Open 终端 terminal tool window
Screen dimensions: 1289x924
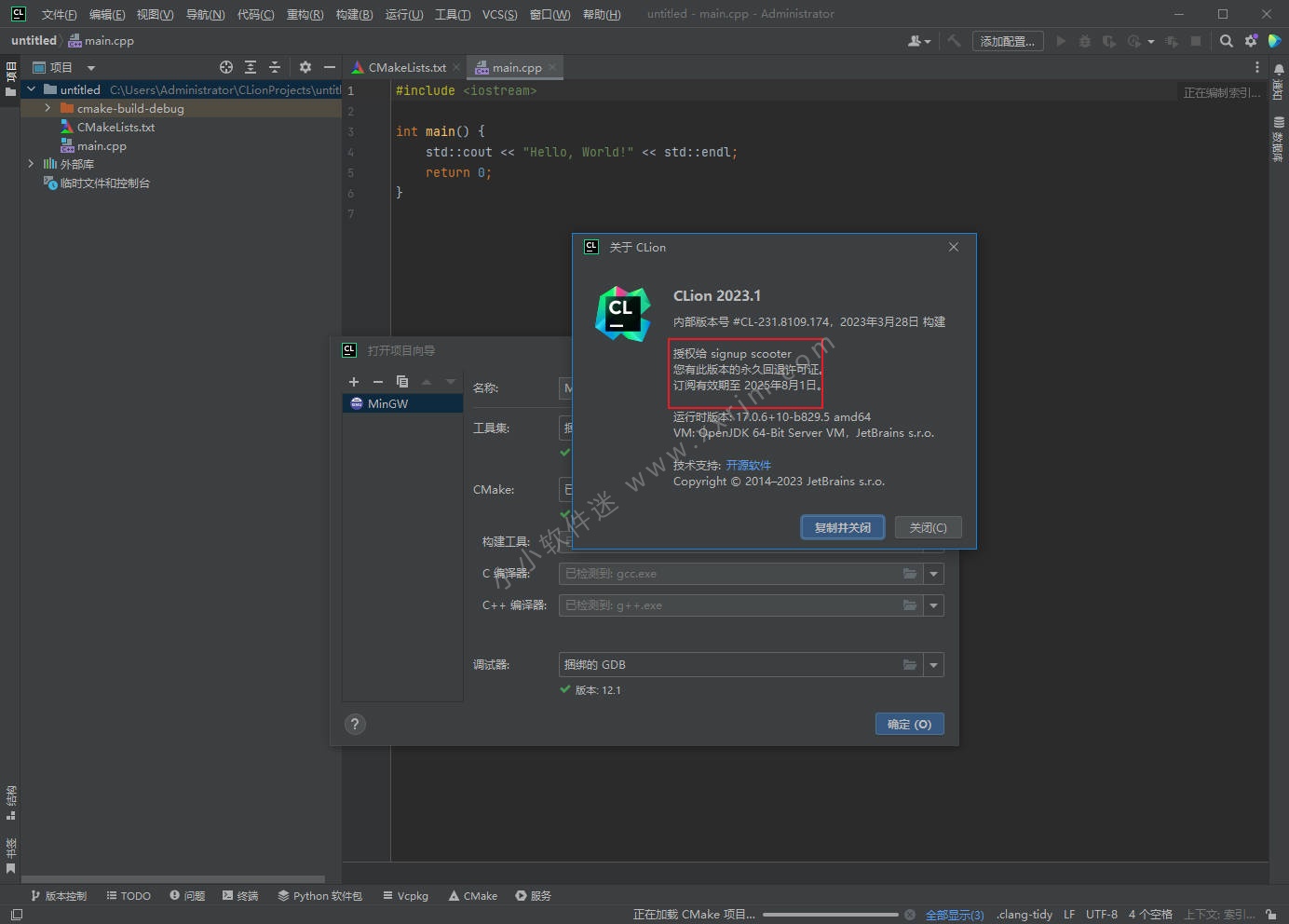[240, 895]
